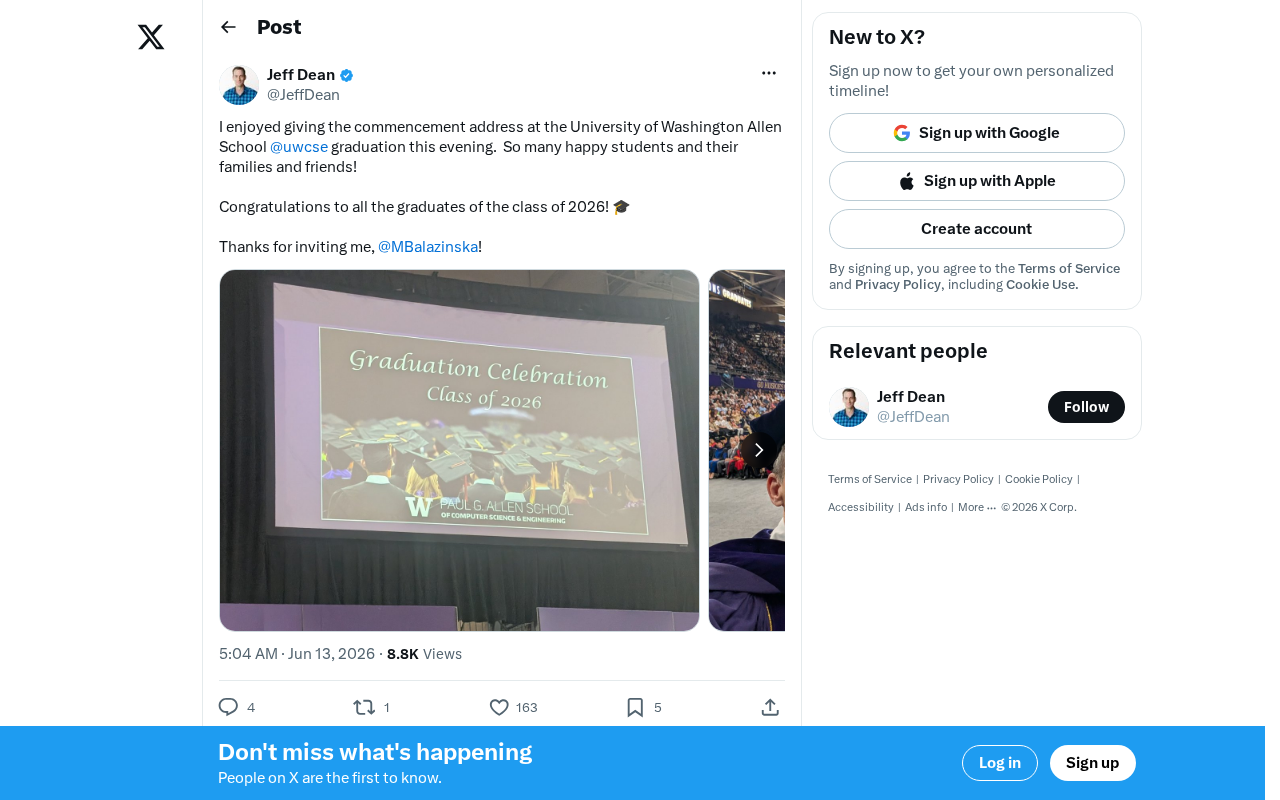Follow Jeff Dean
The height and width of the screenshot is (800, 1280).
pos(1086,407)
